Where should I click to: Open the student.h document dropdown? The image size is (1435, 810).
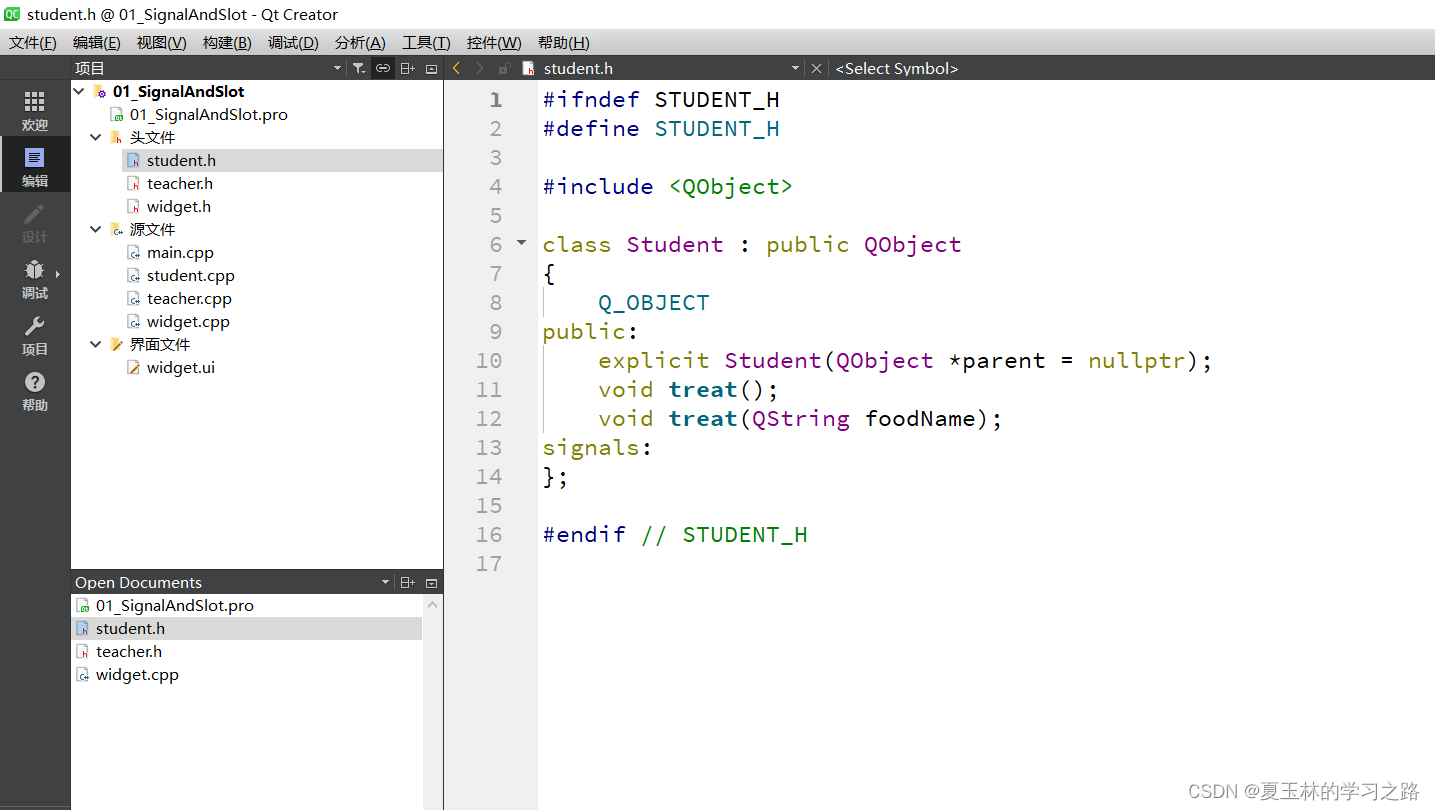point(796,68)
